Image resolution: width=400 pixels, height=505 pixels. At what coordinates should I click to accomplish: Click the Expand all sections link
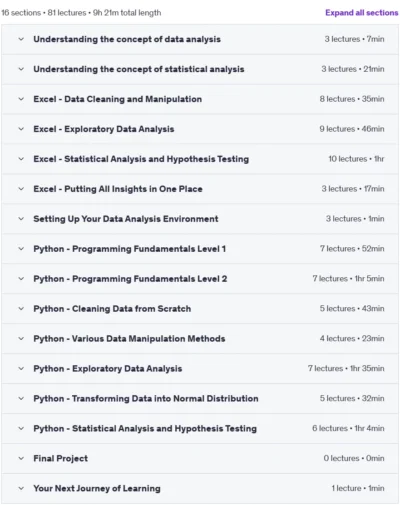pos(362,13)
